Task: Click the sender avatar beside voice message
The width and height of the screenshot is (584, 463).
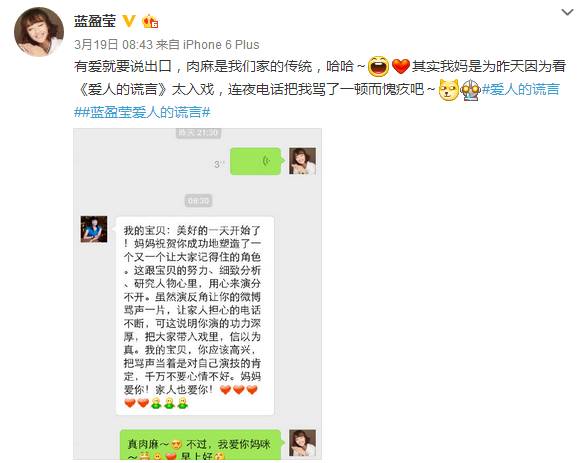Action: coord(302,161)
